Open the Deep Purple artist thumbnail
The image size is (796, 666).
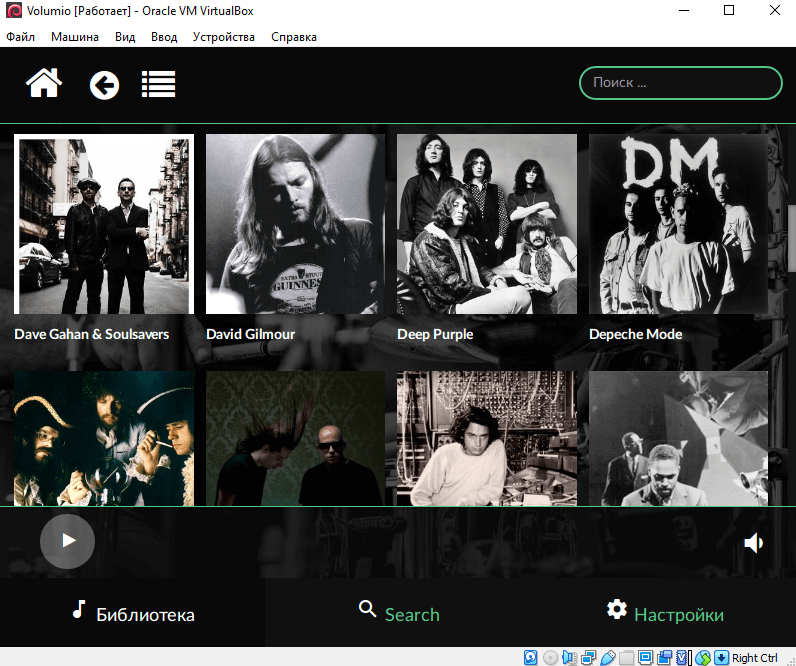click(486, 225)
